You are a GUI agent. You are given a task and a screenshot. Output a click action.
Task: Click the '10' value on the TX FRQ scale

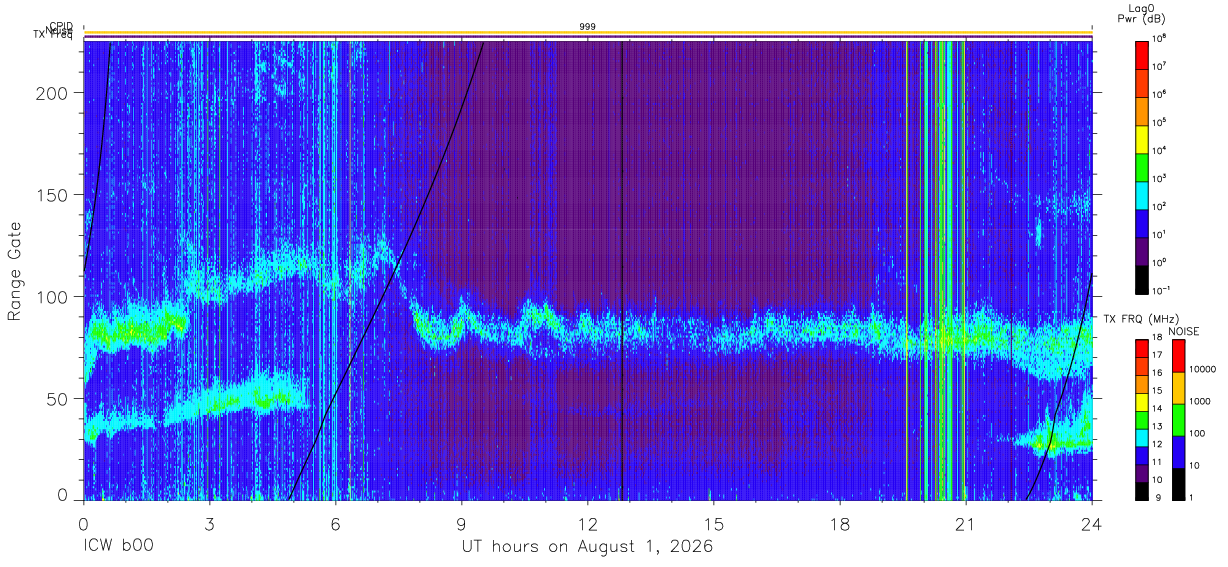(x=1158, y=481)
